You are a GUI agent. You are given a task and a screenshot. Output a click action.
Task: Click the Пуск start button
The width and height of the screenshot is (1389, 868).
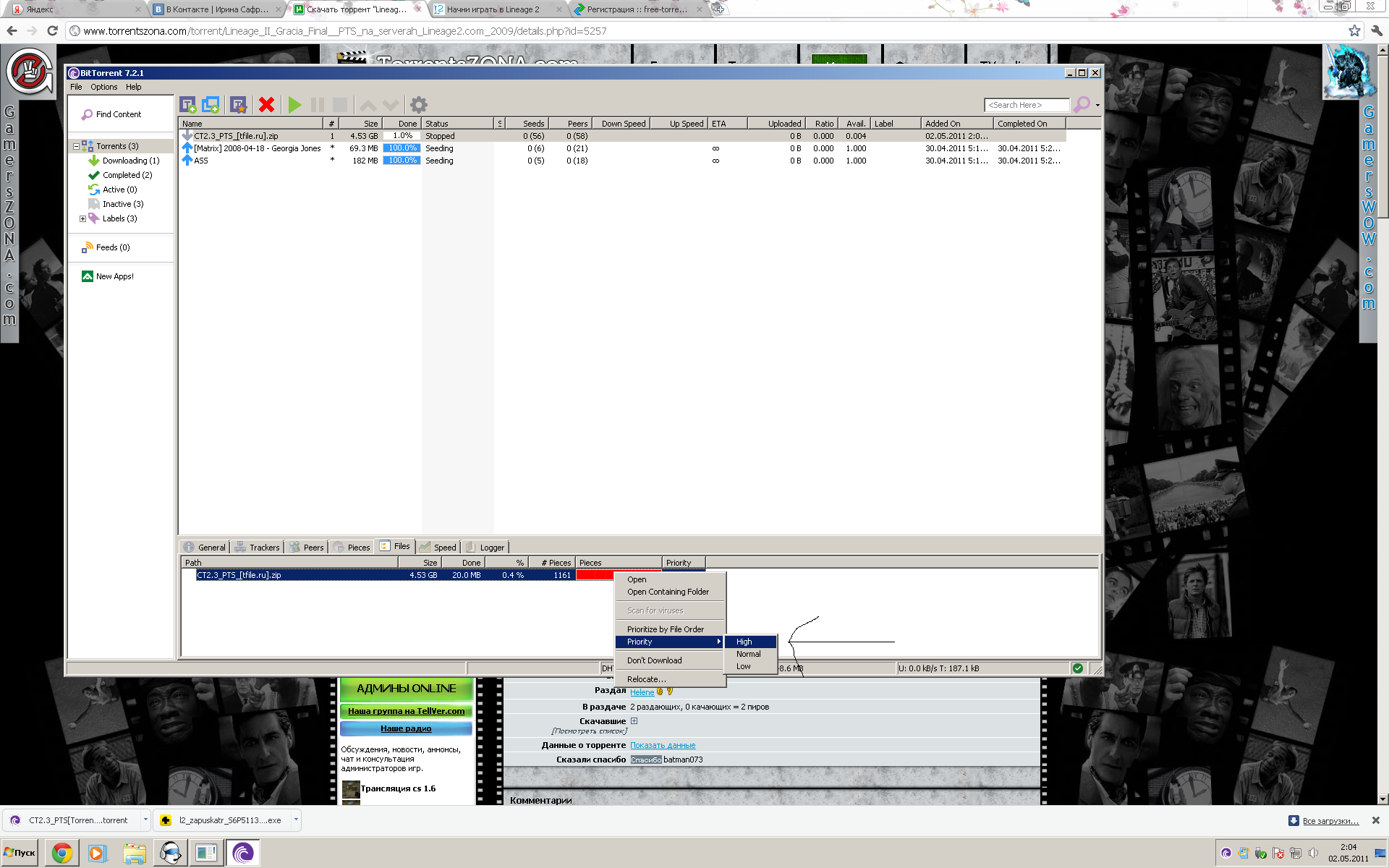pos(20,853)
